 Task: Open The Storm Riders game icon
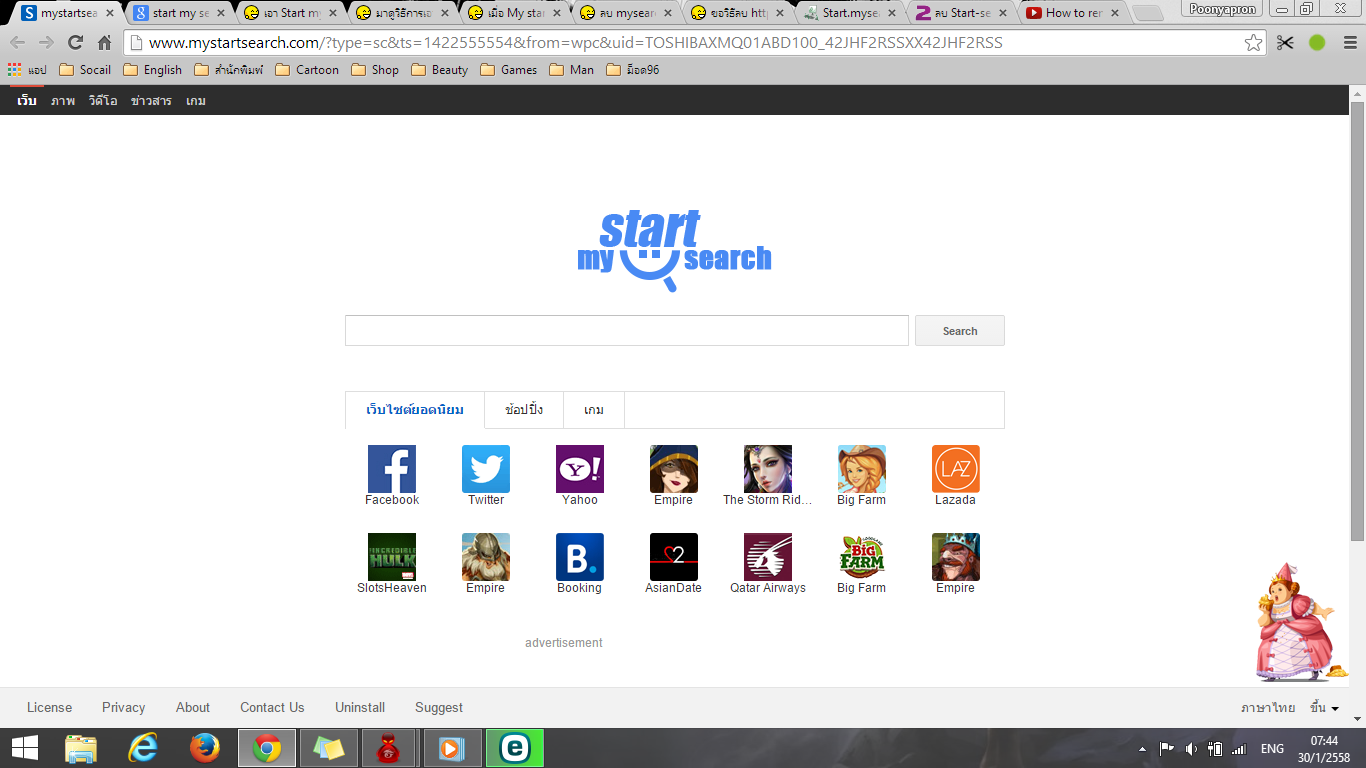[768, 469]
